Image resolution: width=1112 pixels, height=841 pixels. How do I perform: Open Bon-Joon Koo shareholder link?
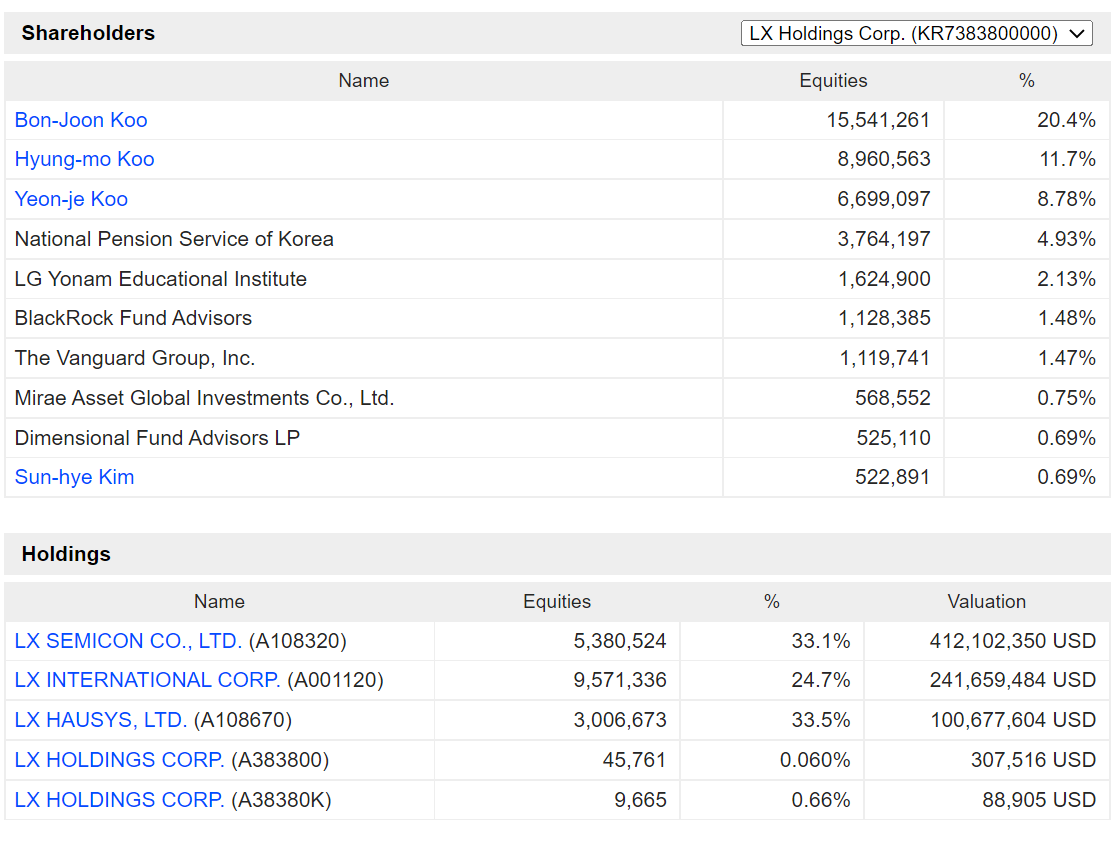[81, 120]
